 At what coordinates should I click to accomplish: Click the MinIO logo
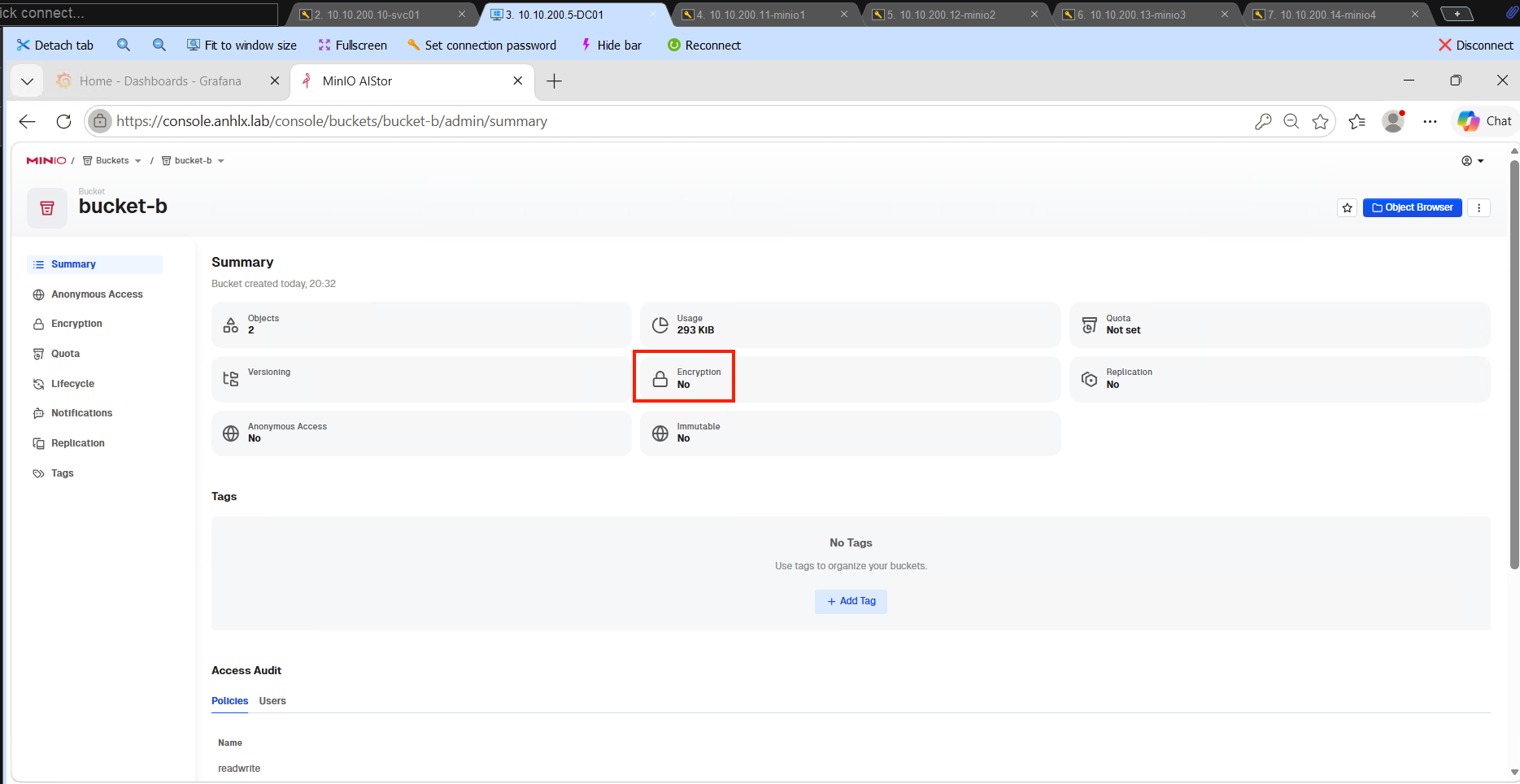(46, 161)
